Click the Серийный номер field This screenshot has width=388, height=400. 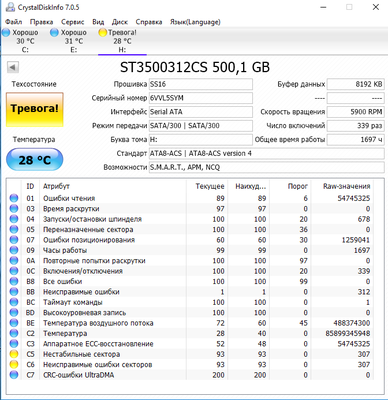(x=201, y=98)
